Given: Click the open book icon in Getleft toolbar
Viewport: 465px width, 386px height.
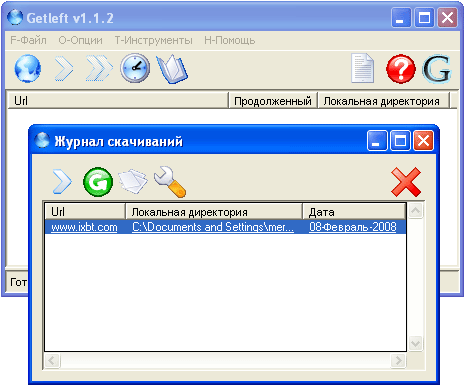Looking at the screenshot, I should [172, 69].
